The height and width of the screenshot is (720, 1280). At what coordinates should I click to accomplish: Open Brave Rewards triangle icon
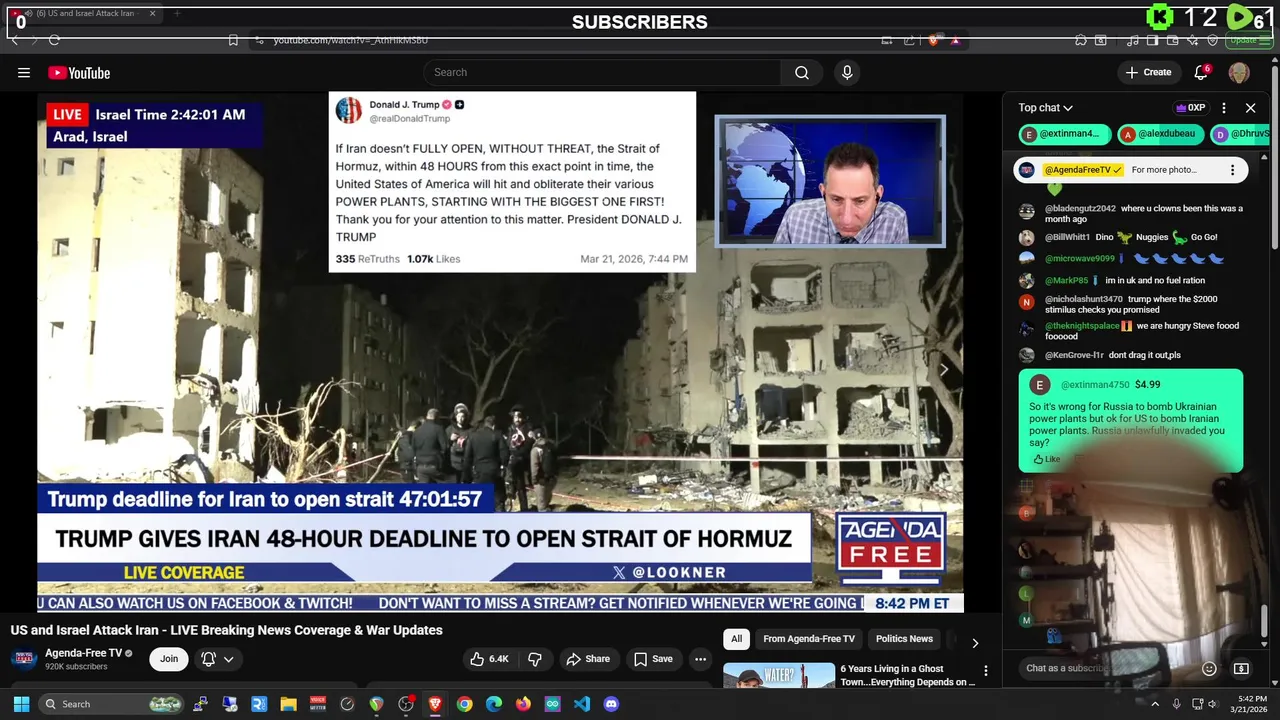(955, 40)
